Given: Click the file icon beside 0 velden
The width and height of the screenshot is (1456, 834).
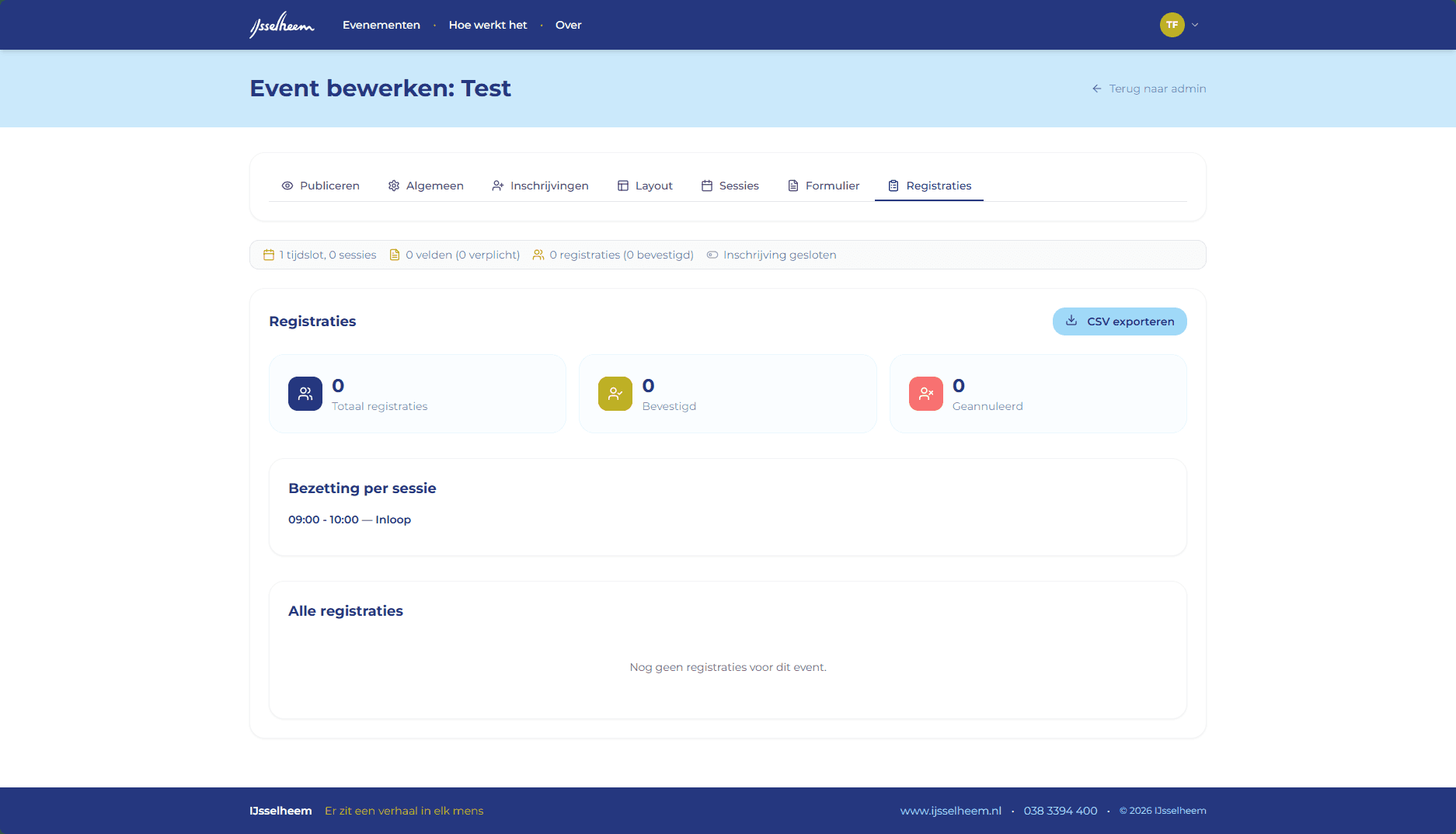Looking at the screenshot, I should point(395,255).
